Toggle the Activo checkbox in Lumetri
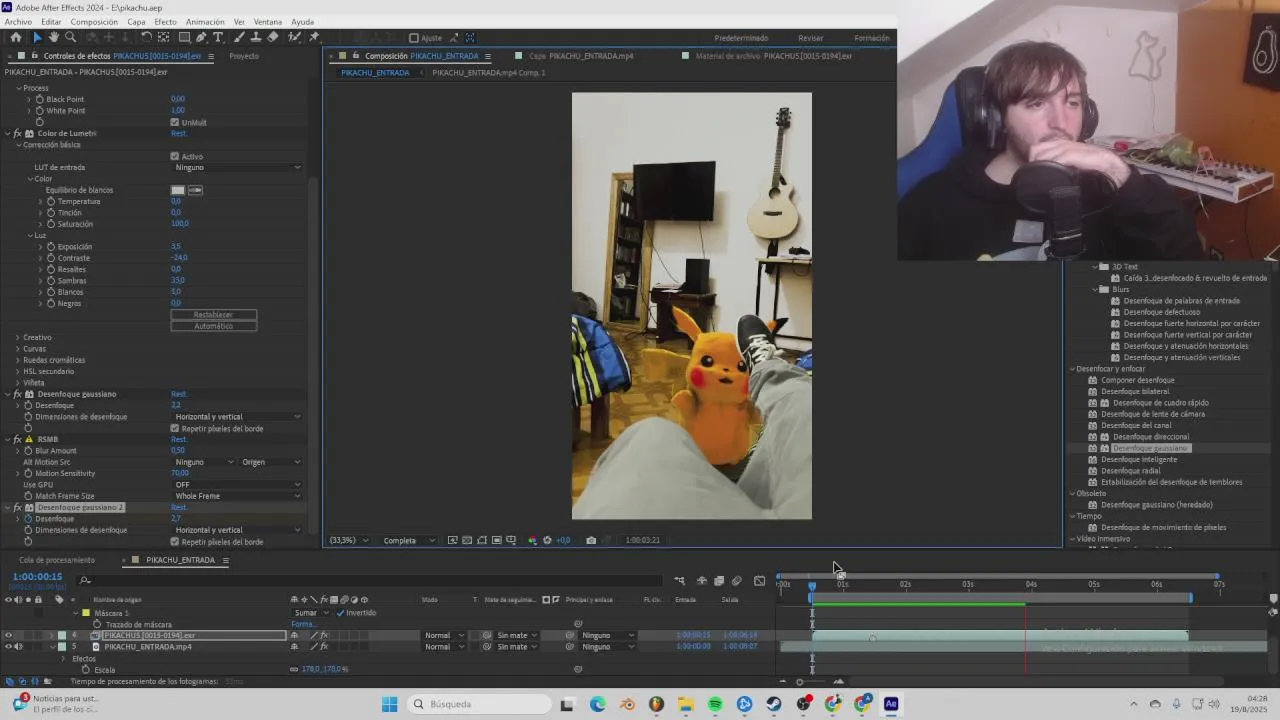This screenshot has width=1280, height=720. click(175, 156)
